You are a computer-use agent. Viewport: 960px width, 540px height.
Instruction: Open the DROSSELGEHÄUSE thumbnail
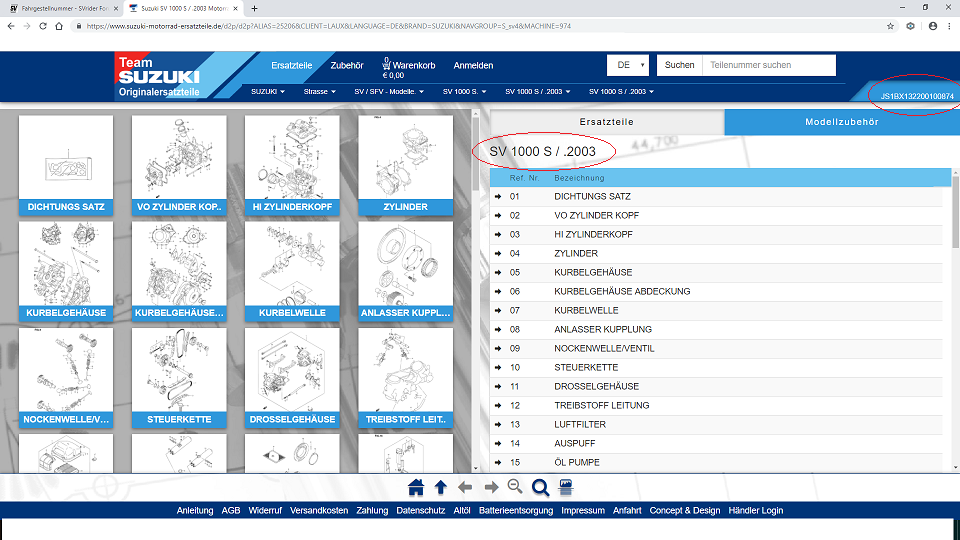click(292, 378)
